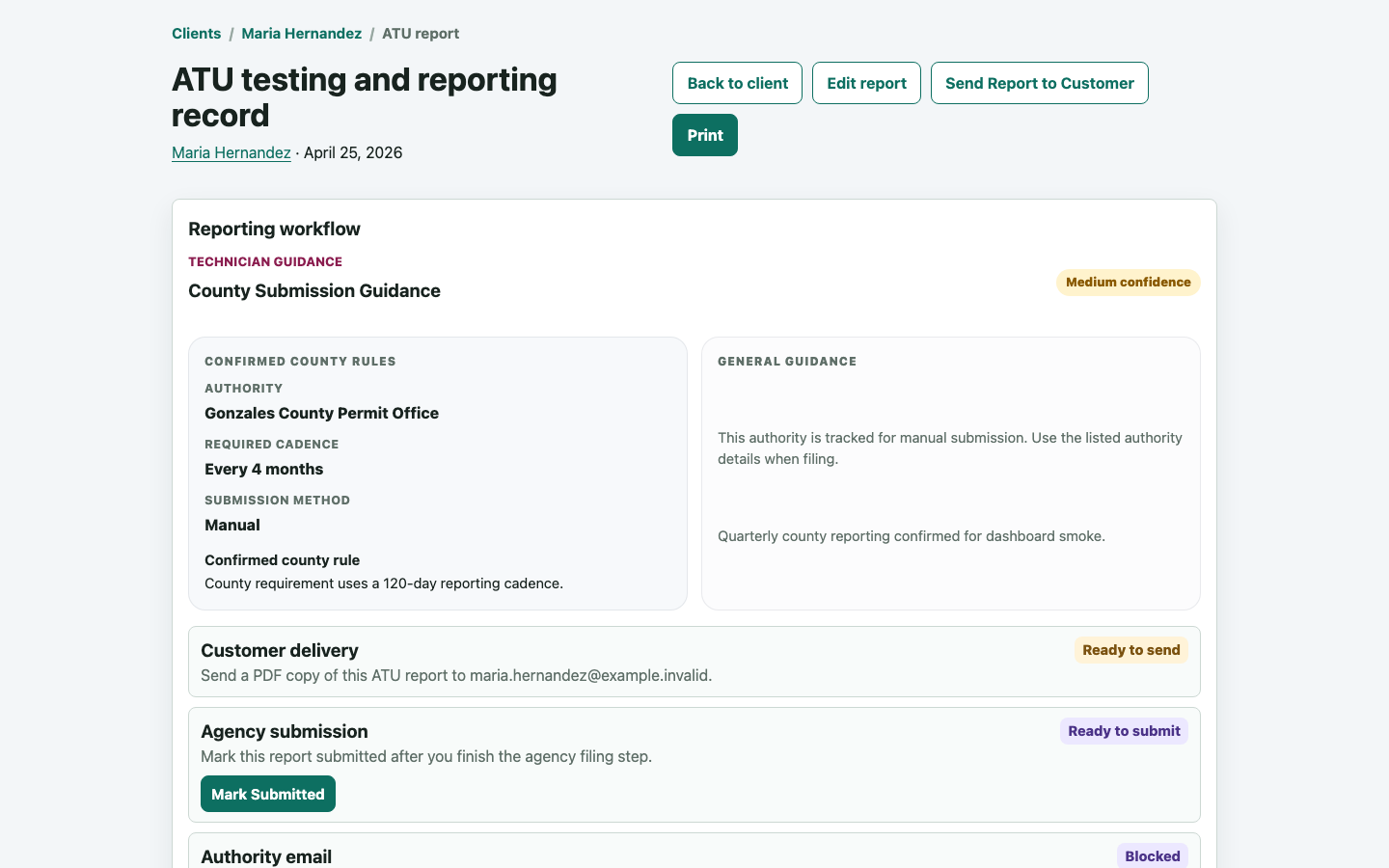This screenshot has height=868, width=1389.
Task: Click the Confirmed county rule subheading
Action: coord(282,560)
